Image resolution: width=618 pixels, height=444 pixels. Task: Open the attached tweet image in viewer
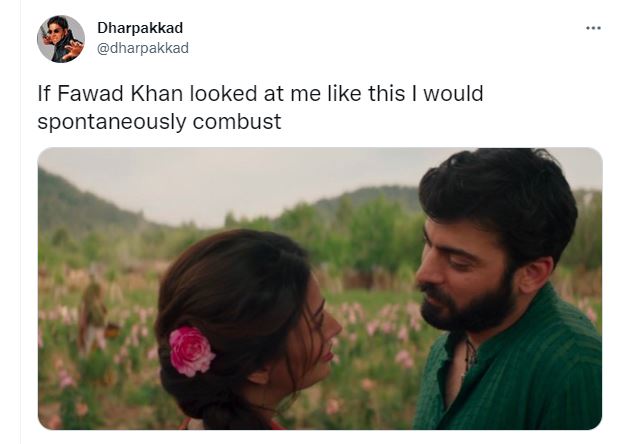[x=320, y=289]
